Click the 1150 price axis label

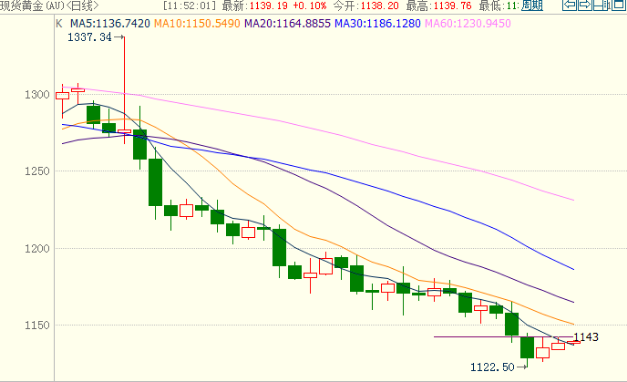point(37,325)
